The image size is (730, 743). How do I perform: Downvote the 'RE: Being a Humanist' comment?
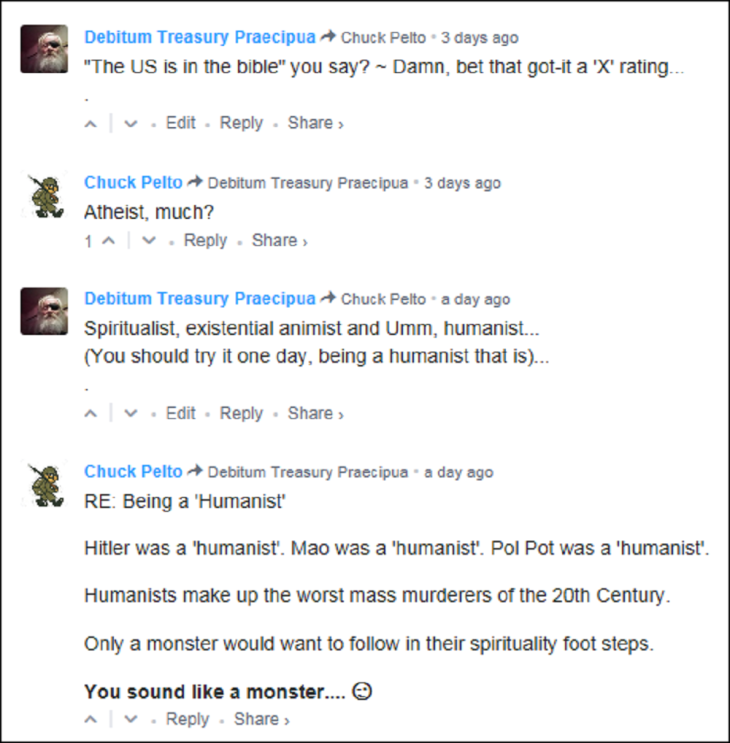pos(131,720)
